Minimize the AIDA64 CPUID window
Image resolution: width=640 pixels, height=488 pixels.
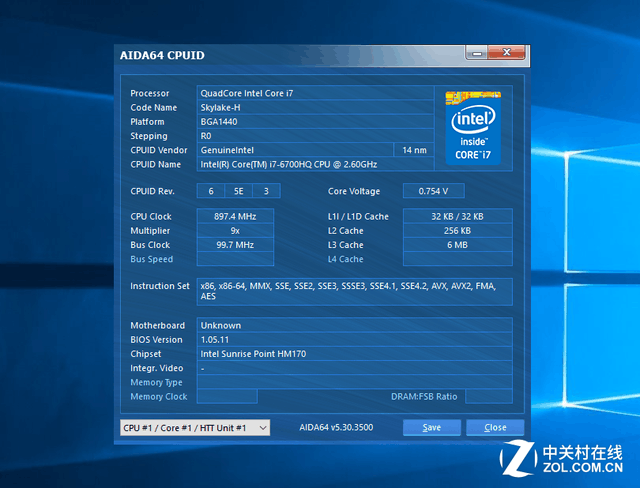click(476, 53)
